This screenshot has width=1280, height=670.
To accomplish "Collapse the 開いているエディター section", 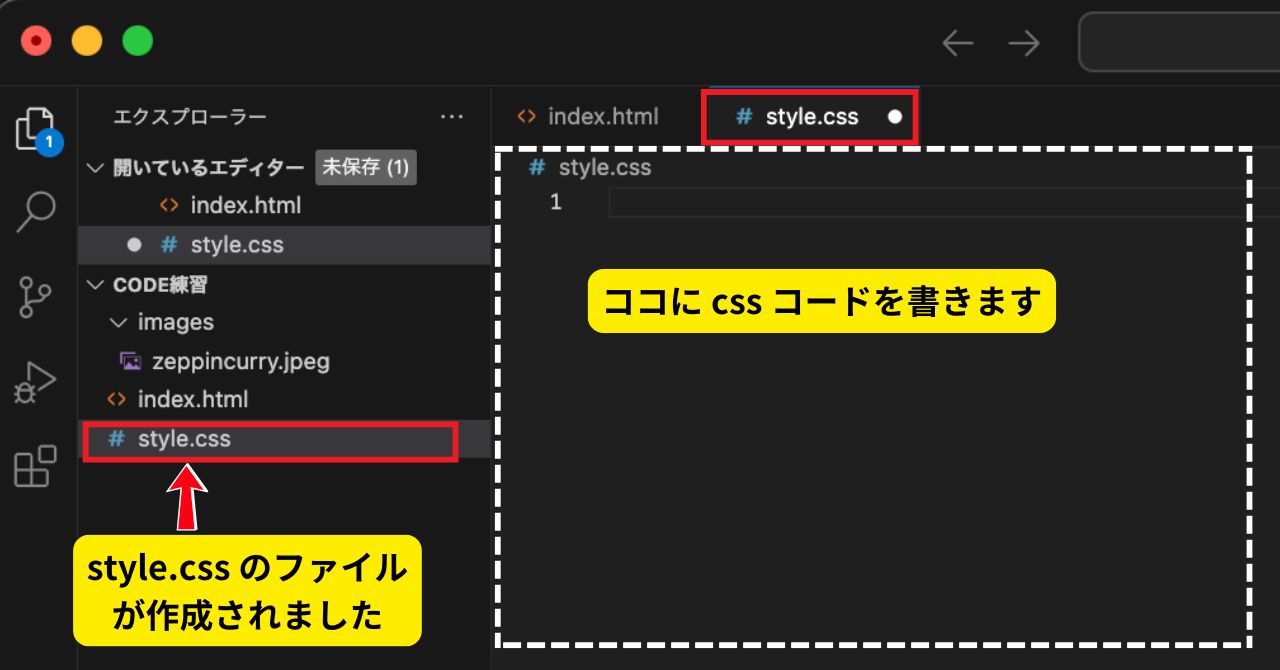I will tap(96, 167).
